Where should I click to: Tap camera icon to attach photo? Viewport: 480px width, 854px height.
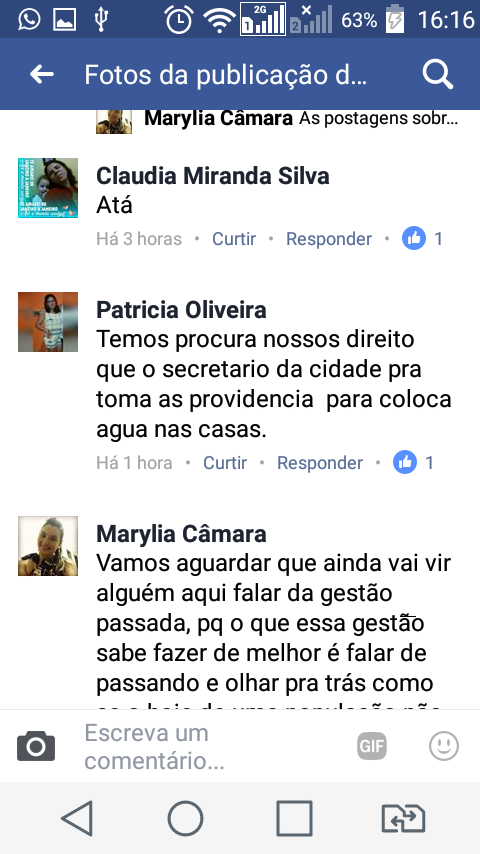[36, 746]
